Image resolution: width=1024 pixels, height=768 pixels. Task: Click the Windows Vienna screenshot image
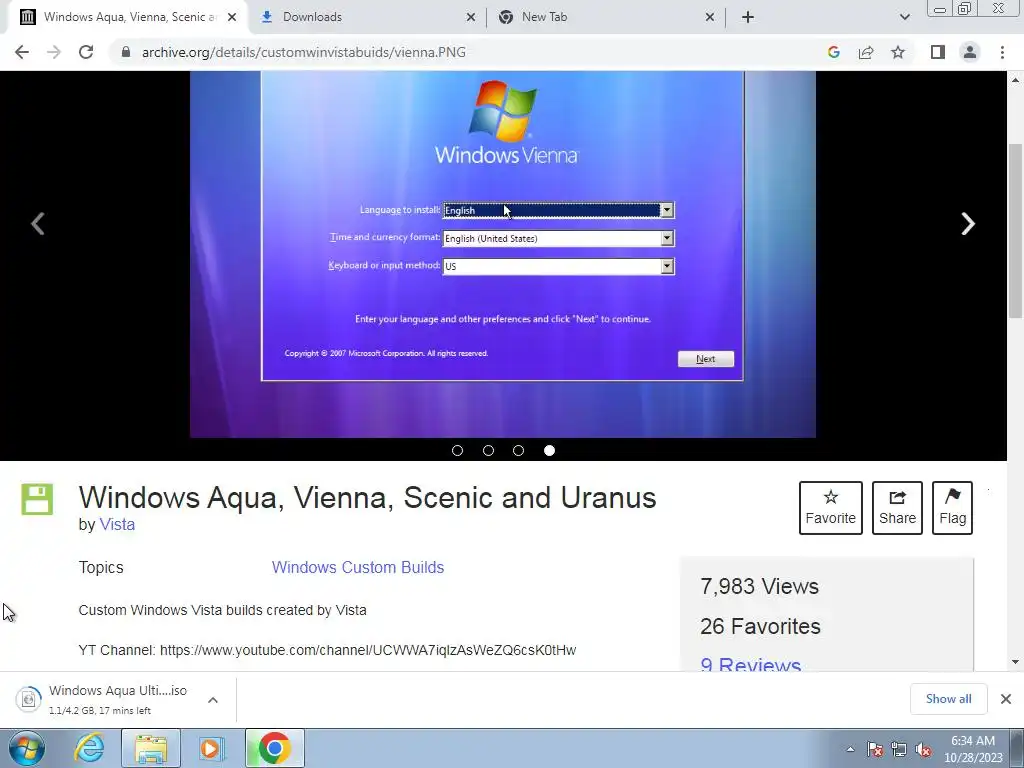click(x=503, y=255)
